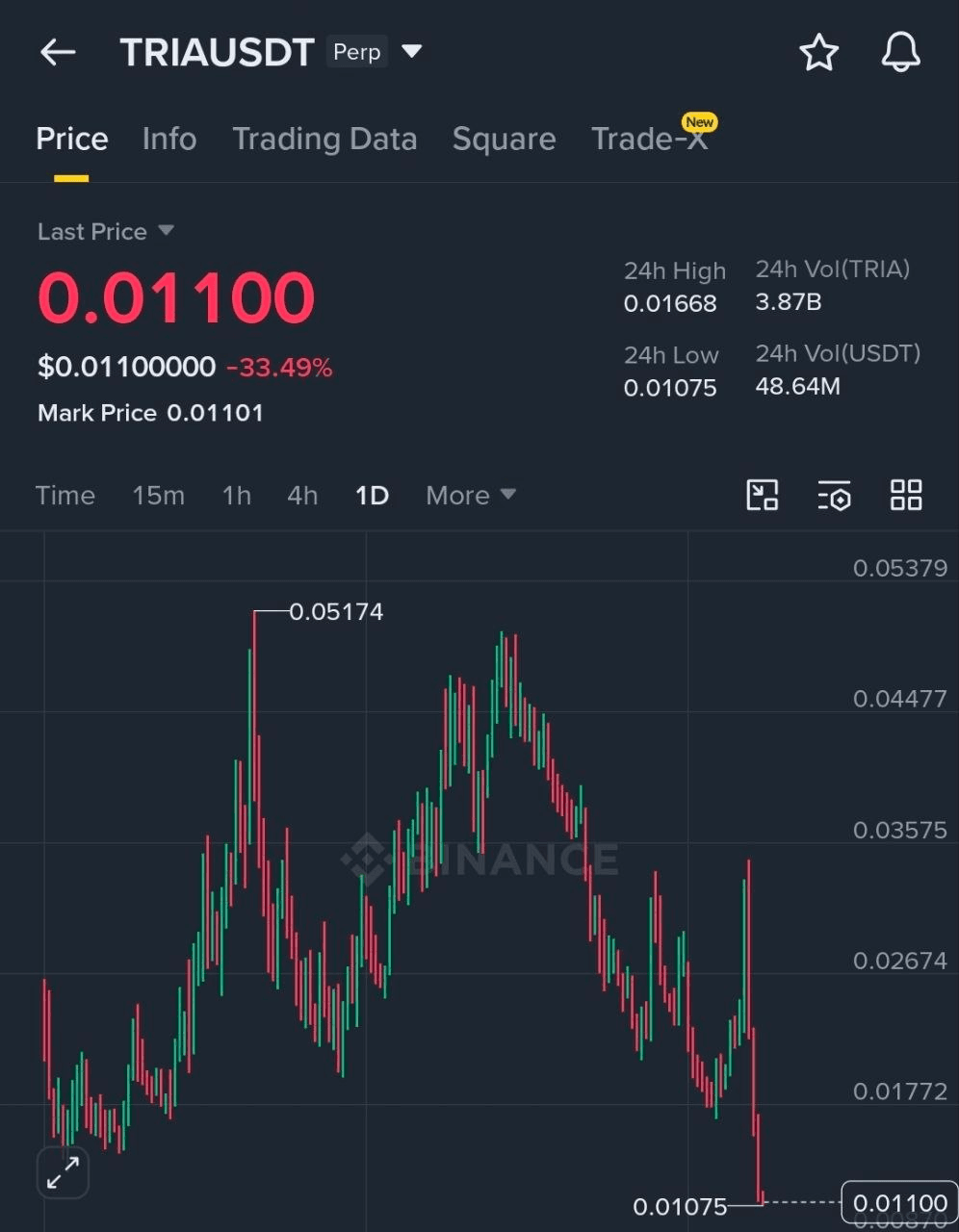Expand the More timeframe dropdown

pyautogui.click(x=471, y=496)
